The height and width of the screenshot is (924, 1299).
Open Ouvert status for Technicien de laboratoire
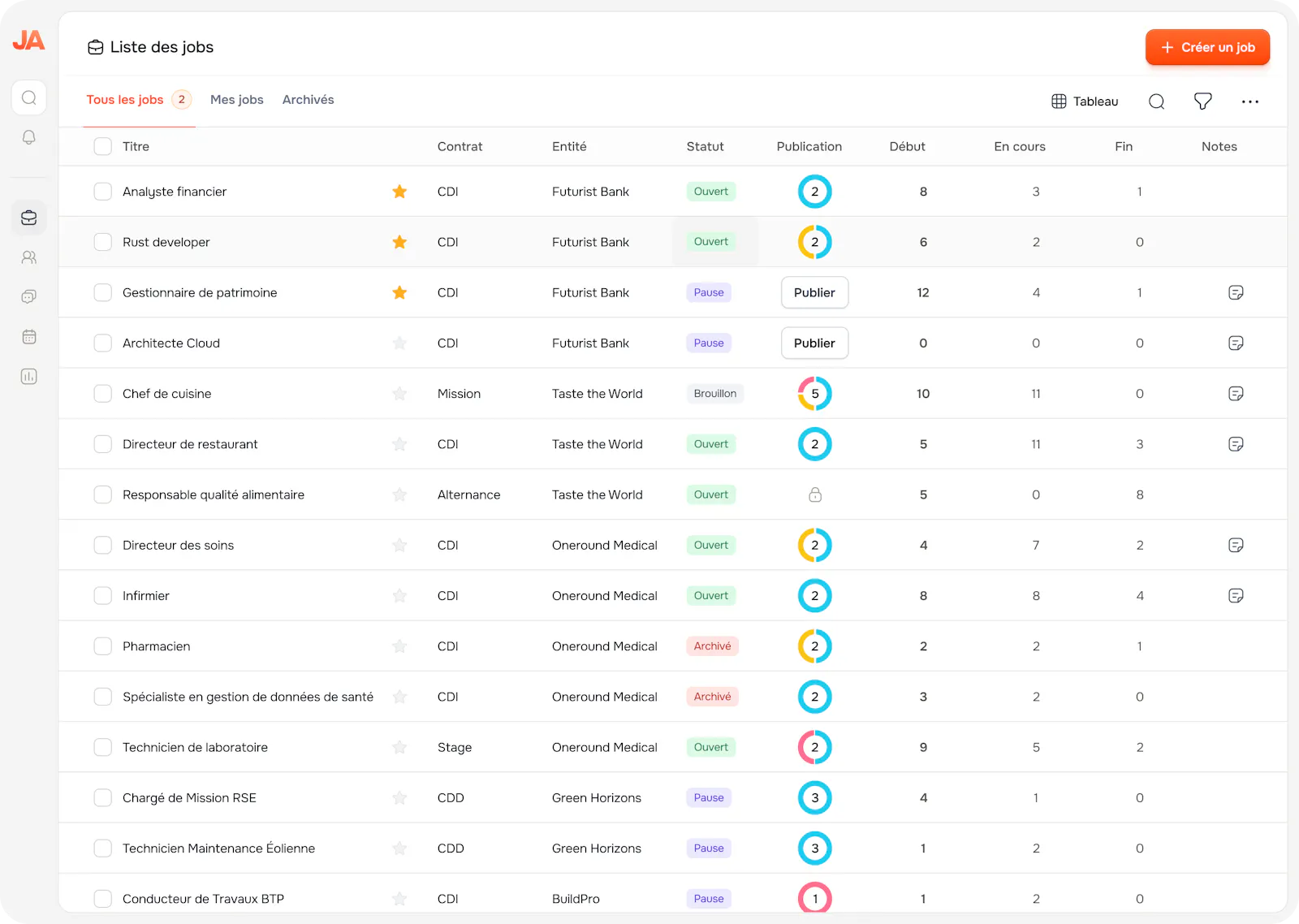[x=711, y=747]
